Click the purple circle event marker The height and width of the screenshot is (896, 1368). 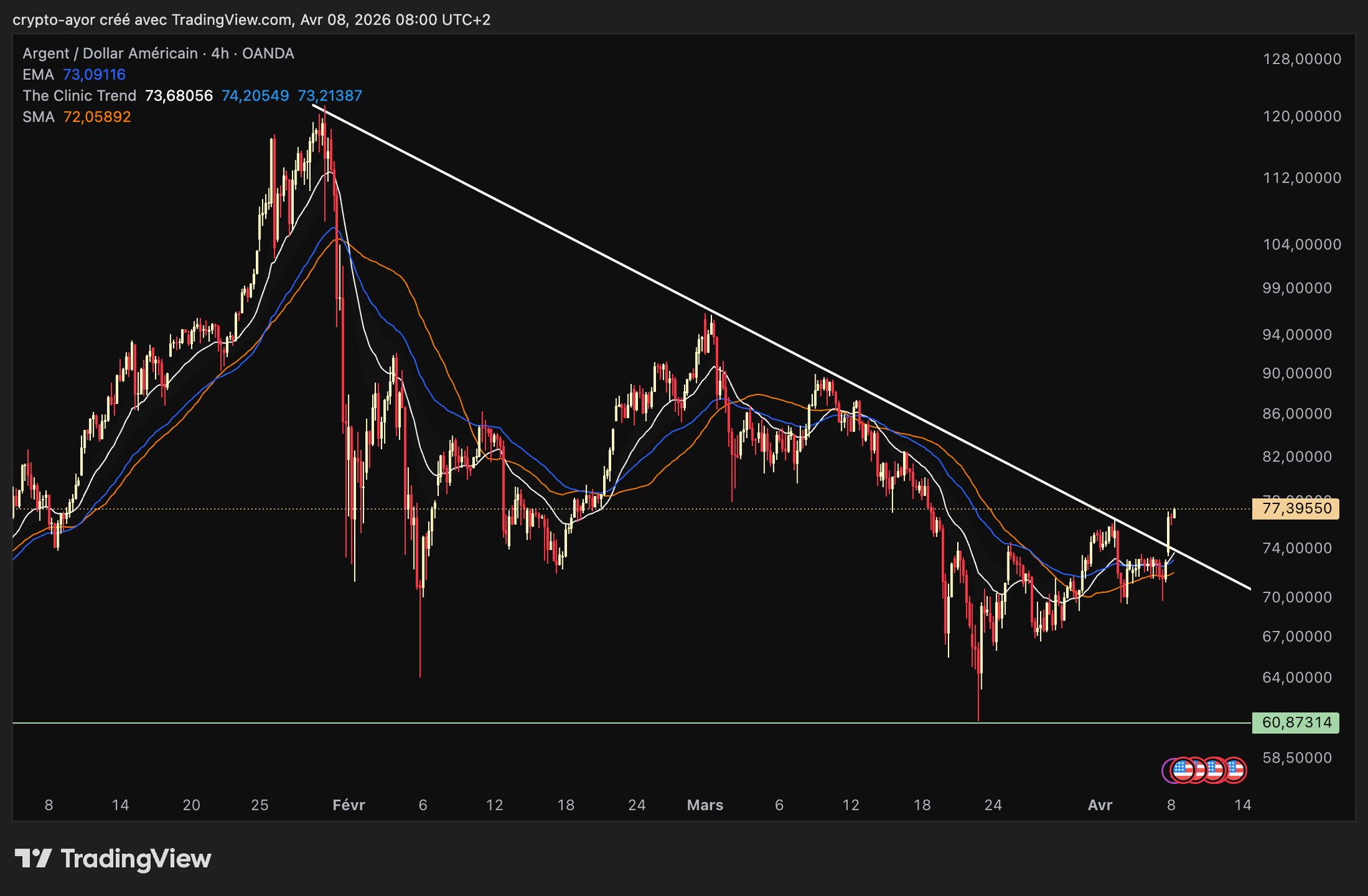[1166, 770]
